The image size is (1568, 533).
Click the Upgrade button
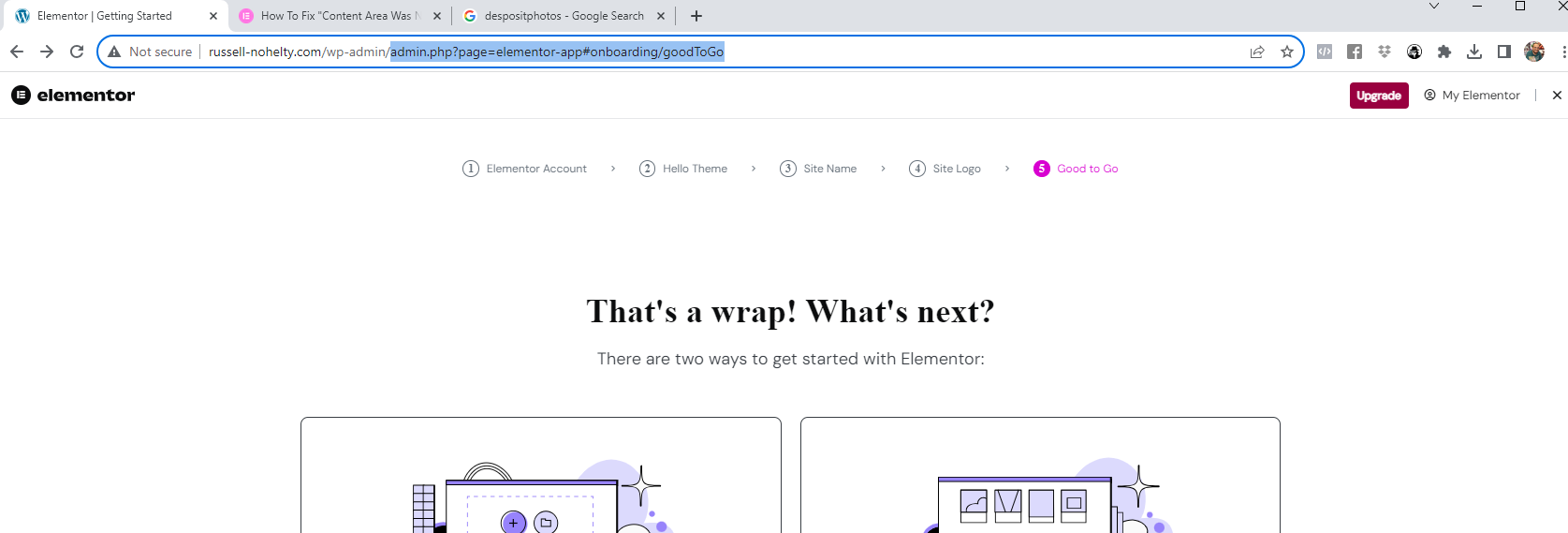pyautogui.click(x=1379, y=96)
